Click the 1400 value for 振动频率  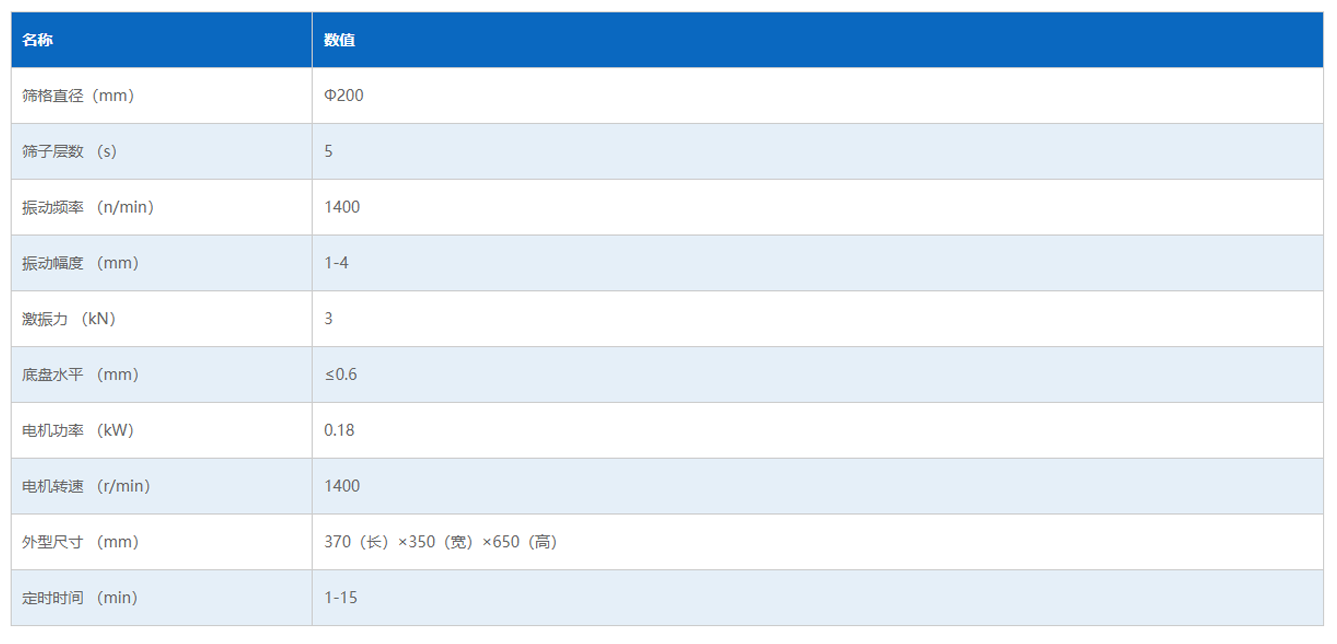click(x=342, y=207)
